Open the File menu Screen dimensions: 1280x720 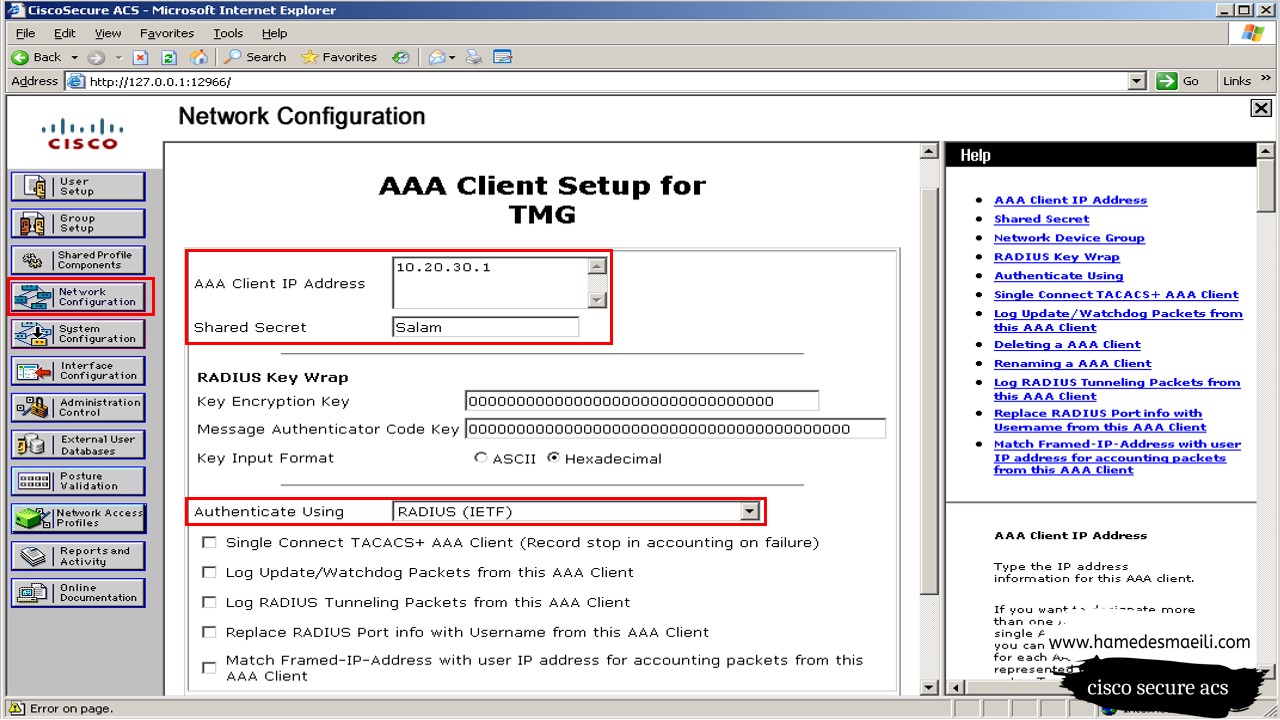point(25,33)
